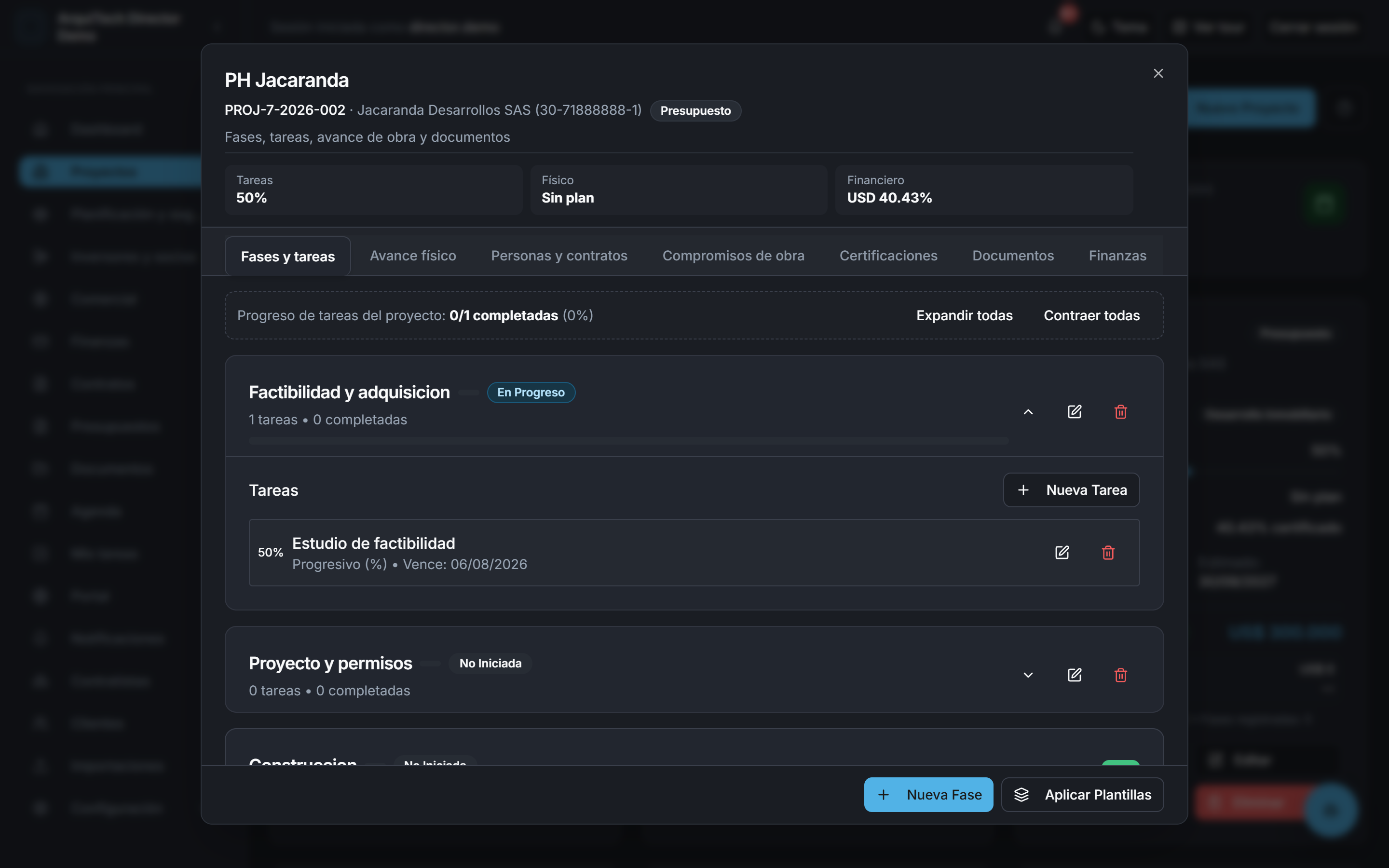The height and width of the screenshot is (868, 1389).
Task: Click the Tareas section heading above the task list
Action: click(x=273, y=490)
